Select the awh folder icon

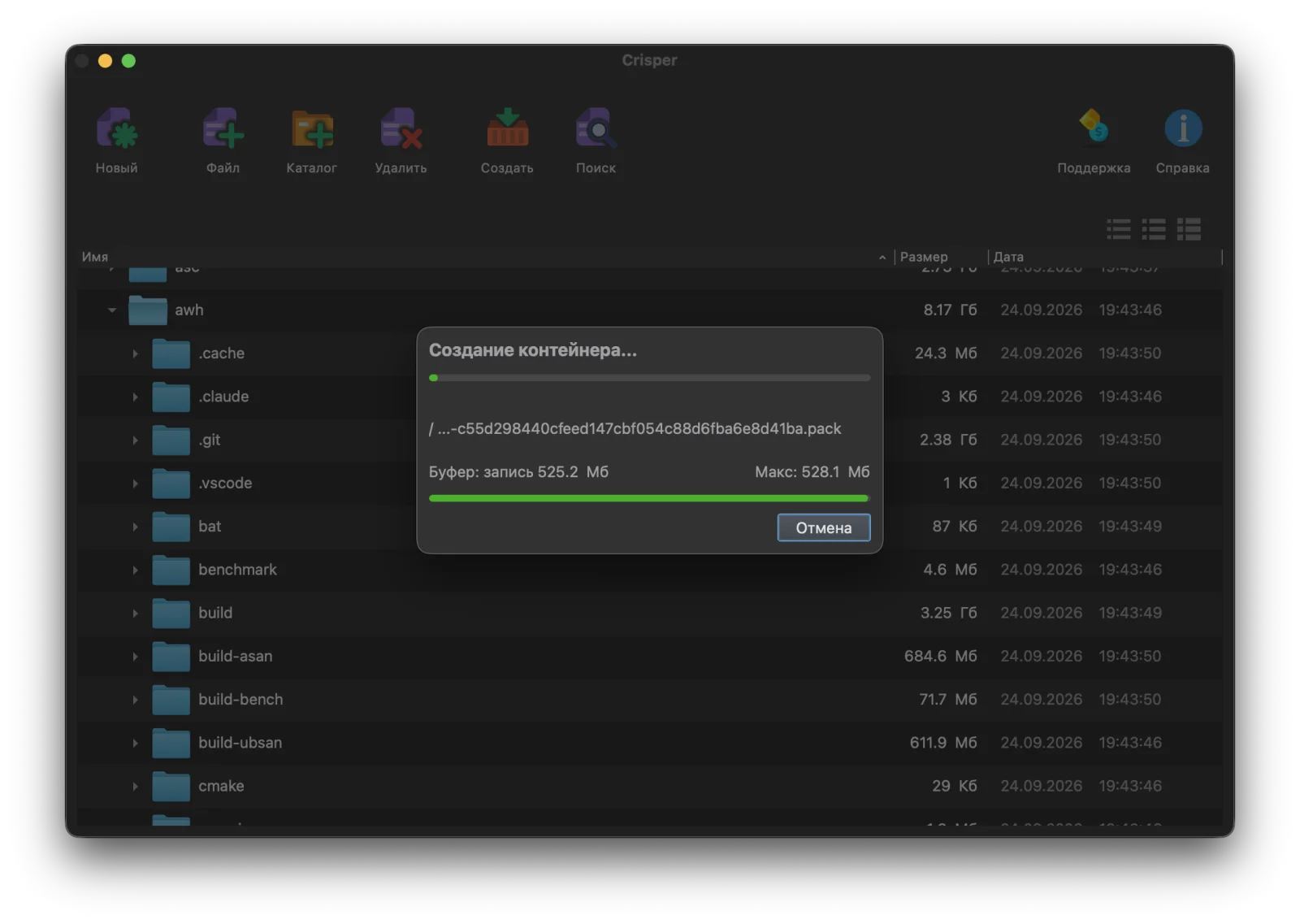(148, 310)
